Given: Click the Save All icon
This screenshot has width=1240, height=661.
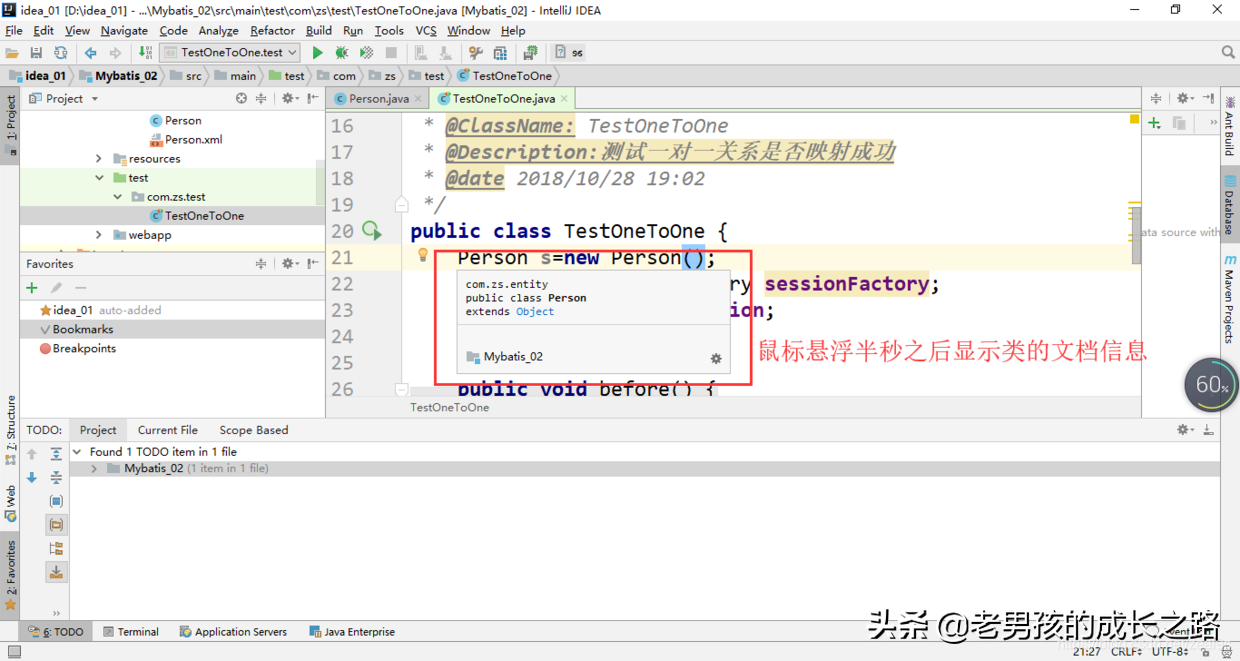Looking at the screenshot, I should coord(34,52).
